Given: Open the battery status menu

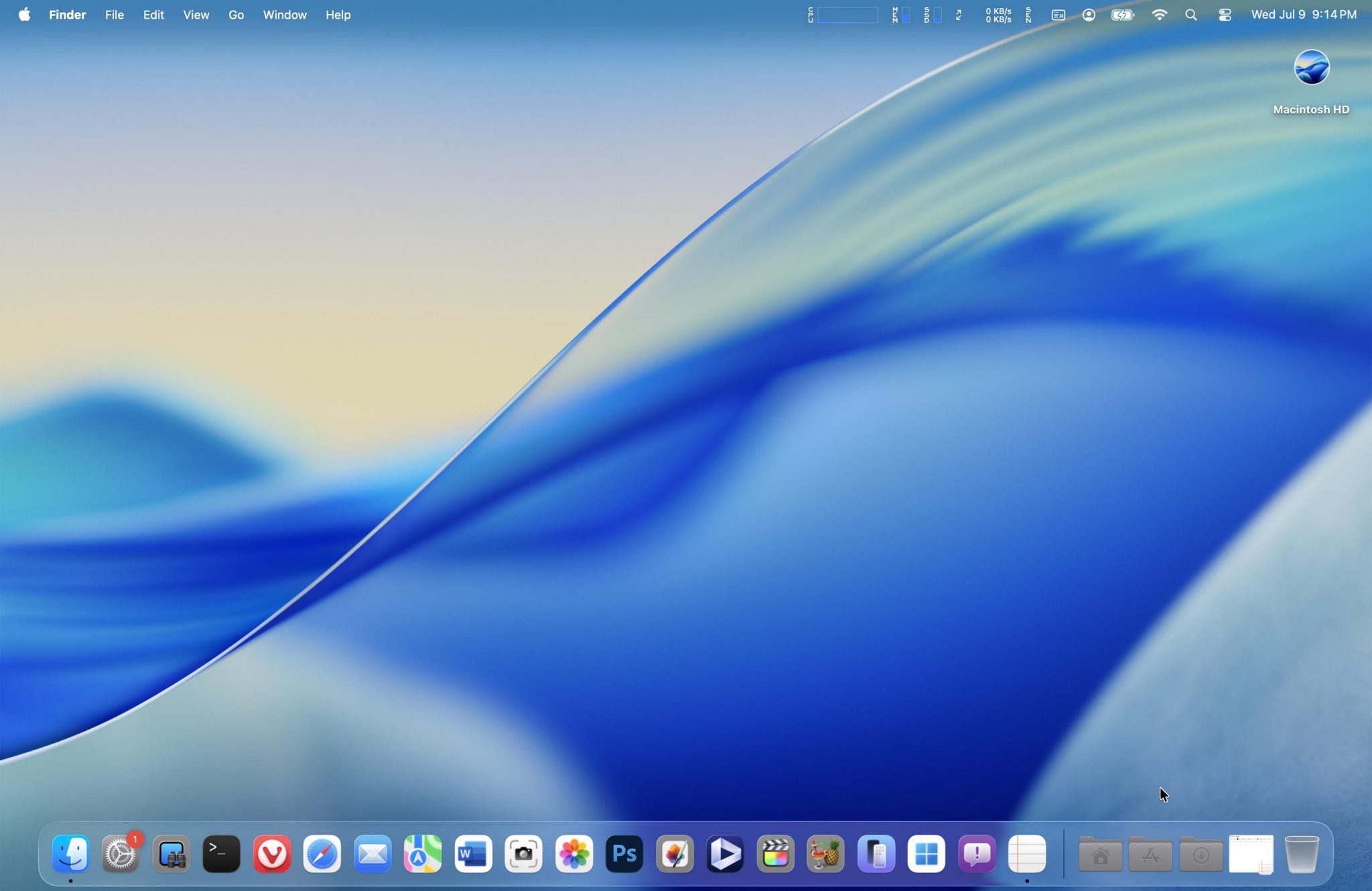Looking at the screenshot, I should [x=1122, y=15].
